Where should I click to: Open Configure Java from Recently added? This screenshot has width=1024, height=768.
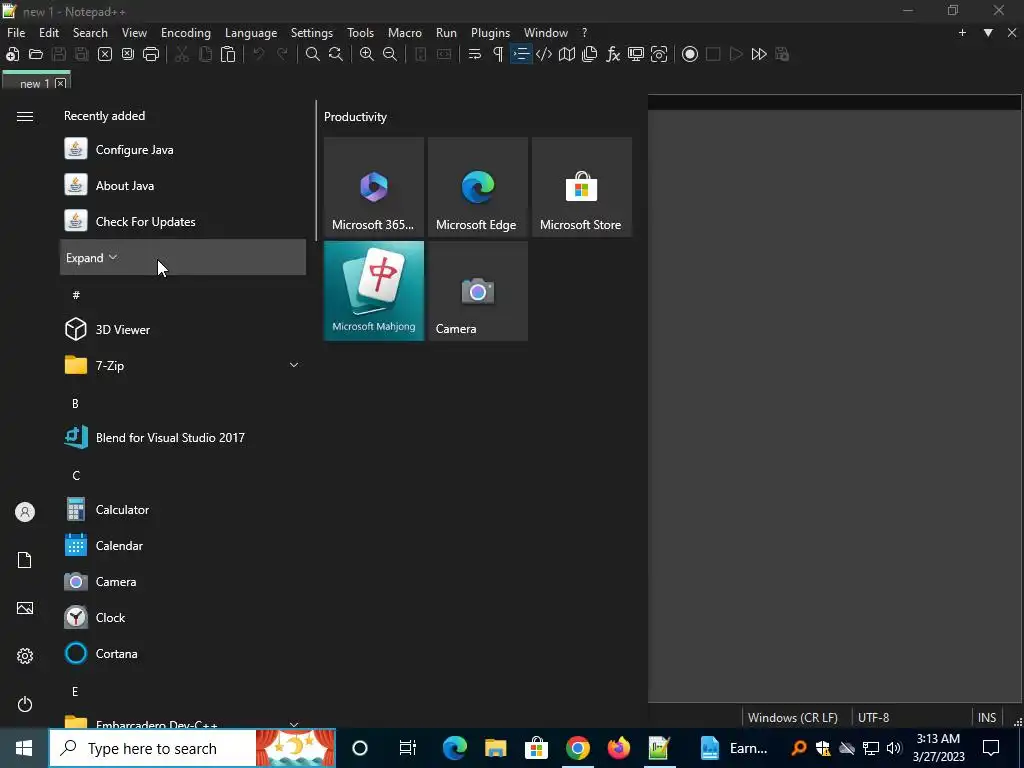coord(183,150)
